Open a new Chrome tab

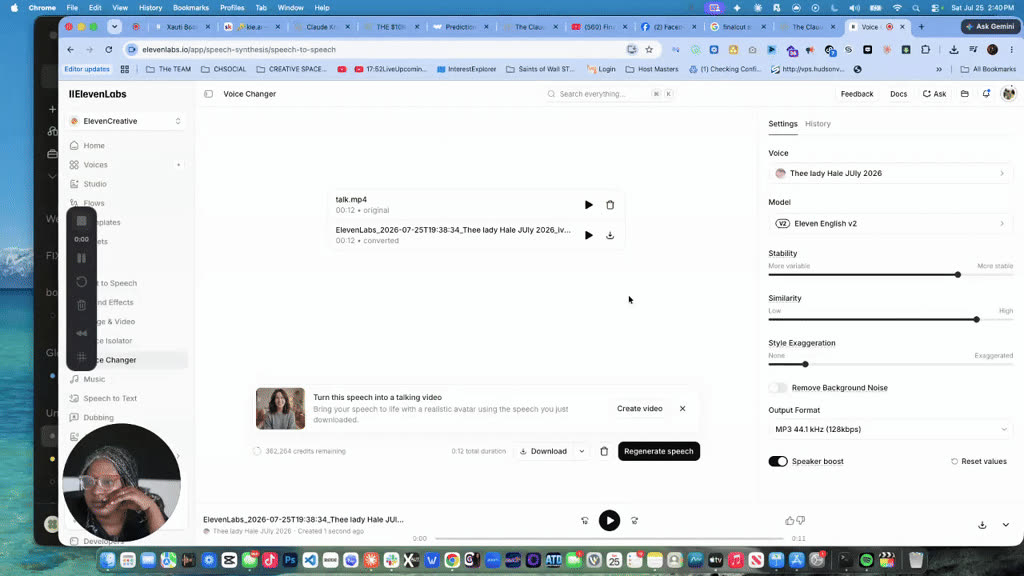click(x=921, y=27)
